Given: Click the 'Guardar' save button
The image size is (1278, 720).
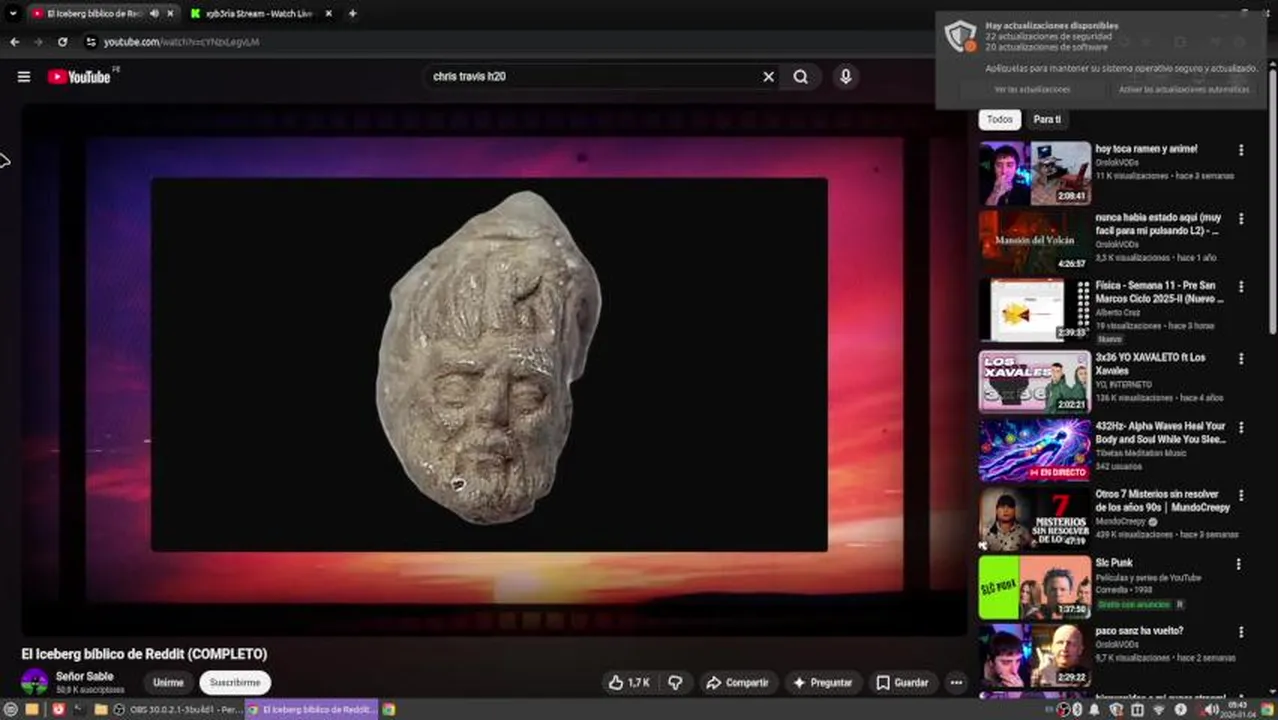Looking at the screenshot, I should pos(902,682).
